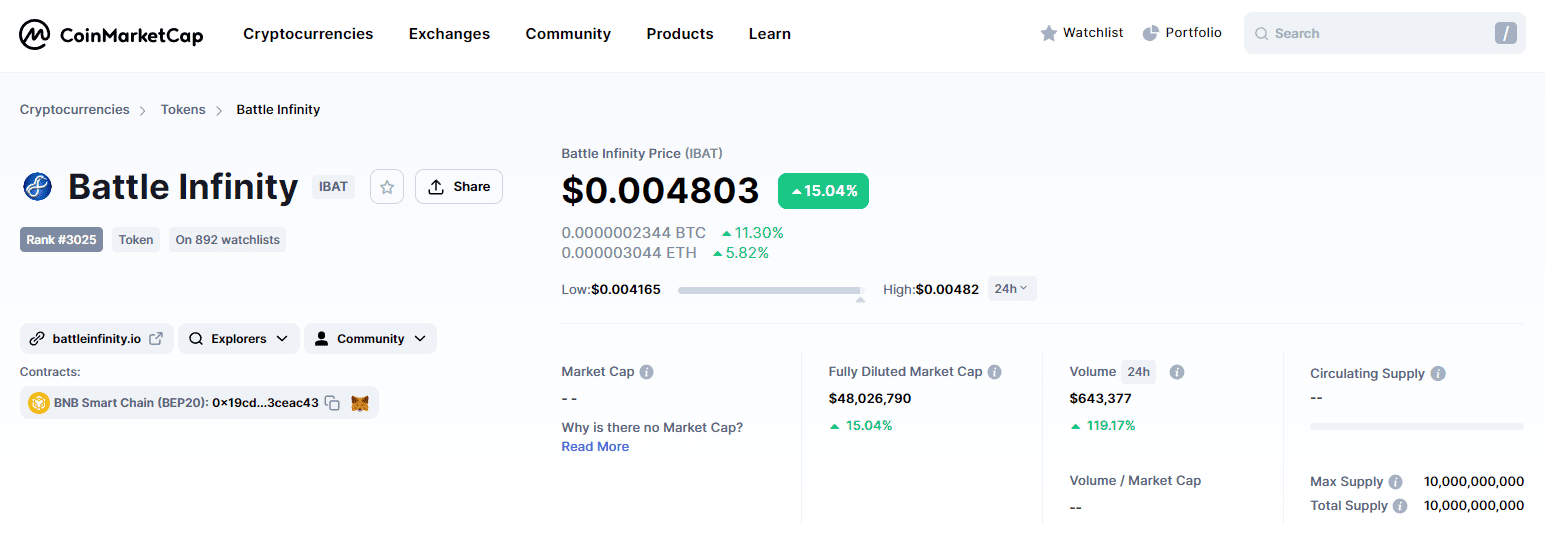Open the Cryptocurrencies menu
1545x541 pixels.
coord(308,34)
